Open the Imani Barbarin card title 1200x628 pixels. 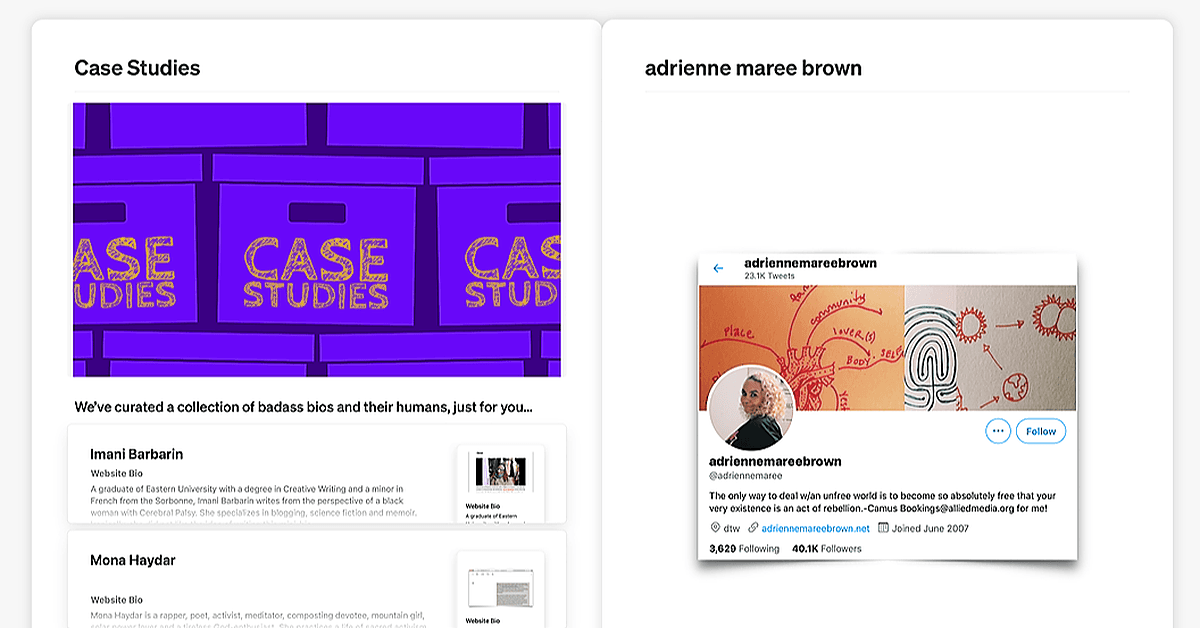(137, 454)
